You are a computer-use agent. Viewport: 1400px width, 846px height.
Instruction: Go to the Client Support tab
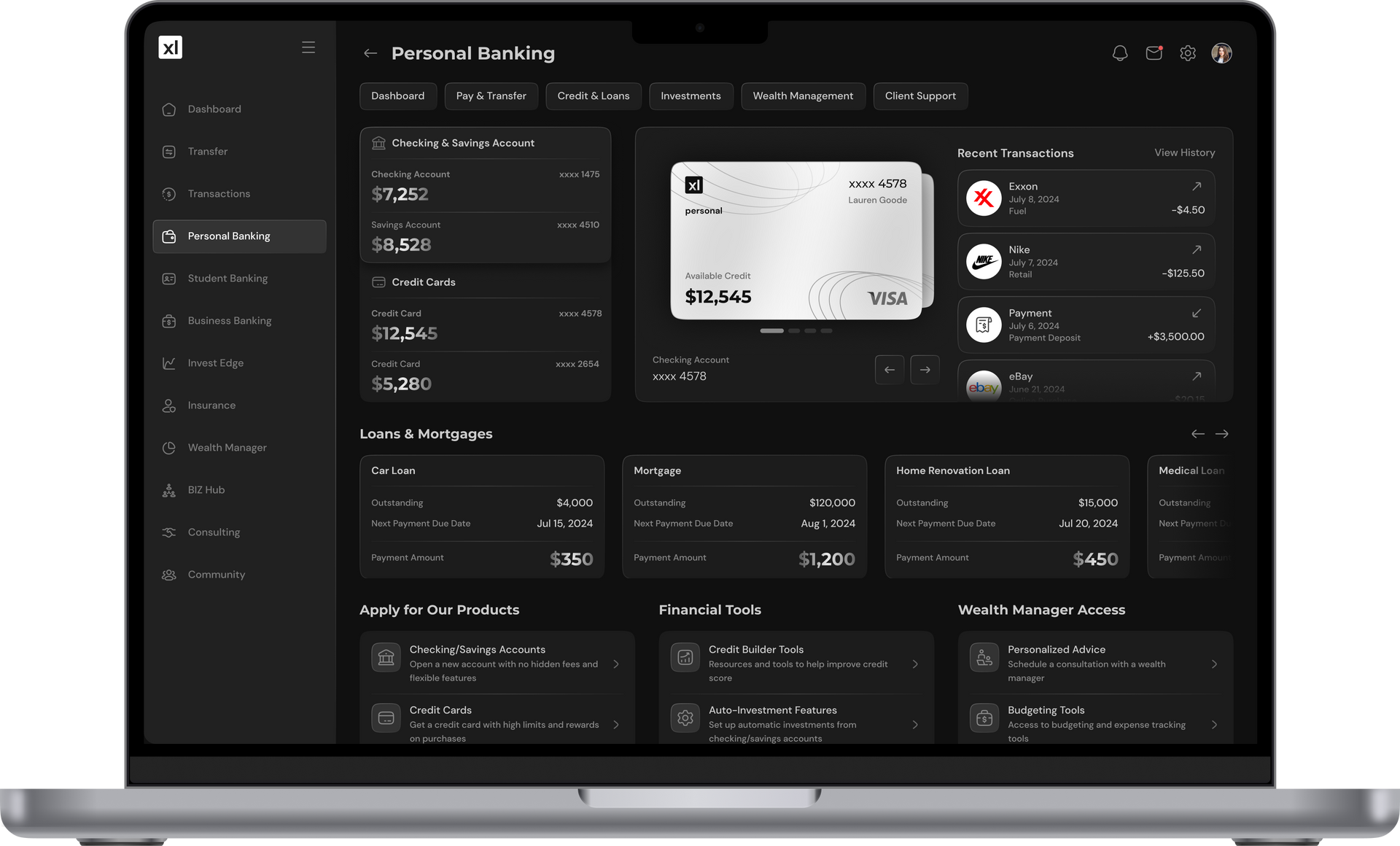coord(921,96)
